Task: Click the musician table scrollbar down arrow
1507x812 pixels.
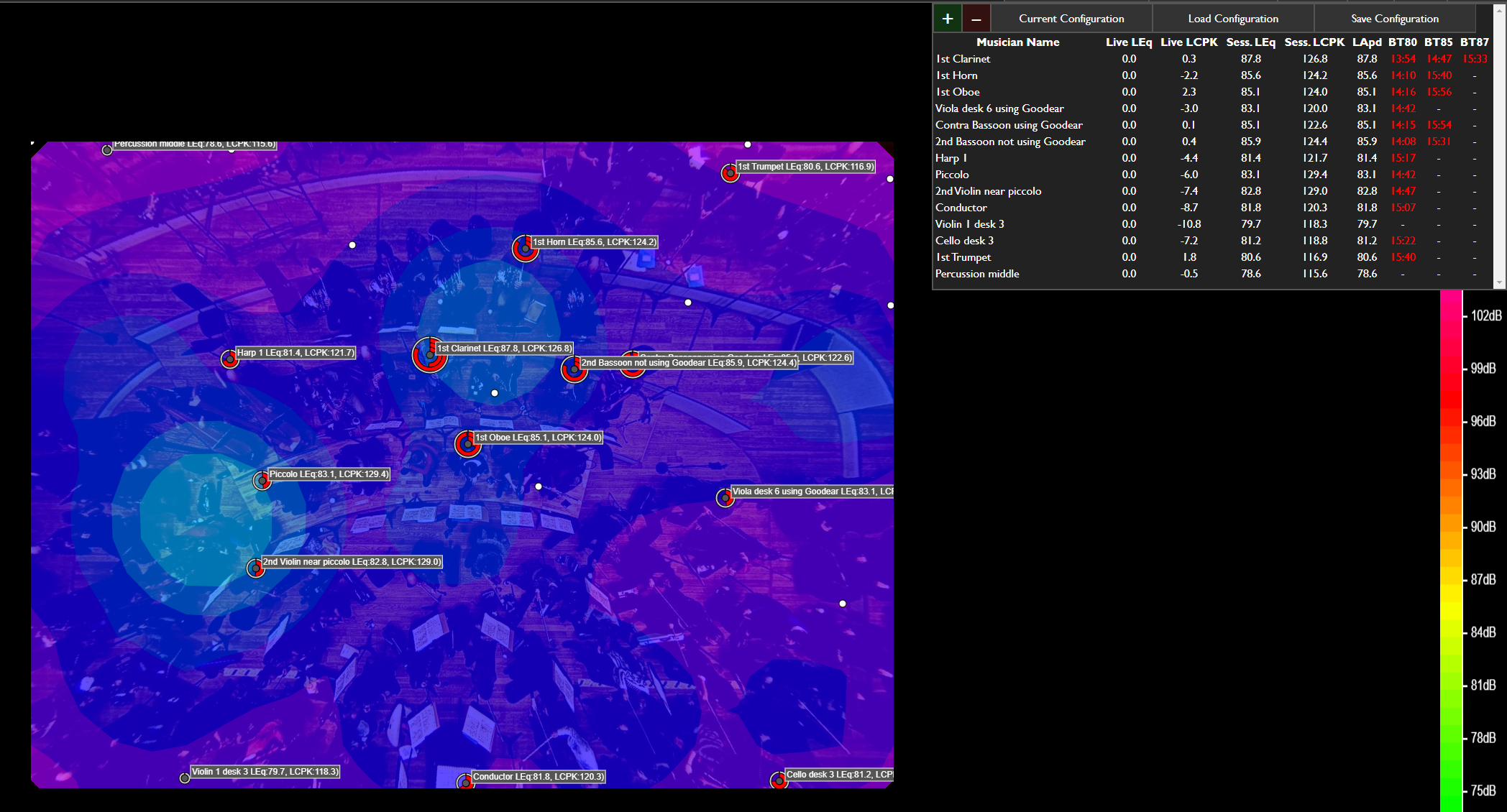Action: pyautogui.click(x=1500, y=283)
